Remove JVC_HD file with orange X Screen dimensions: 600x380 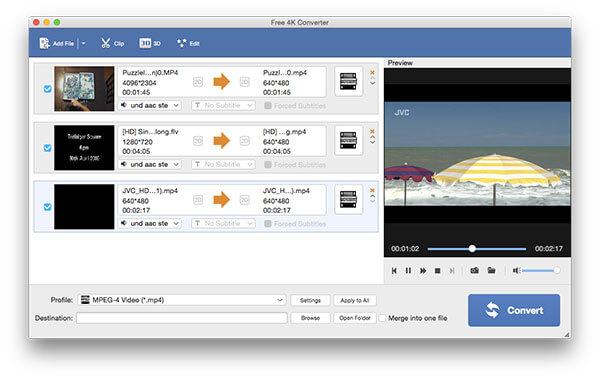[x=372, y=190]
